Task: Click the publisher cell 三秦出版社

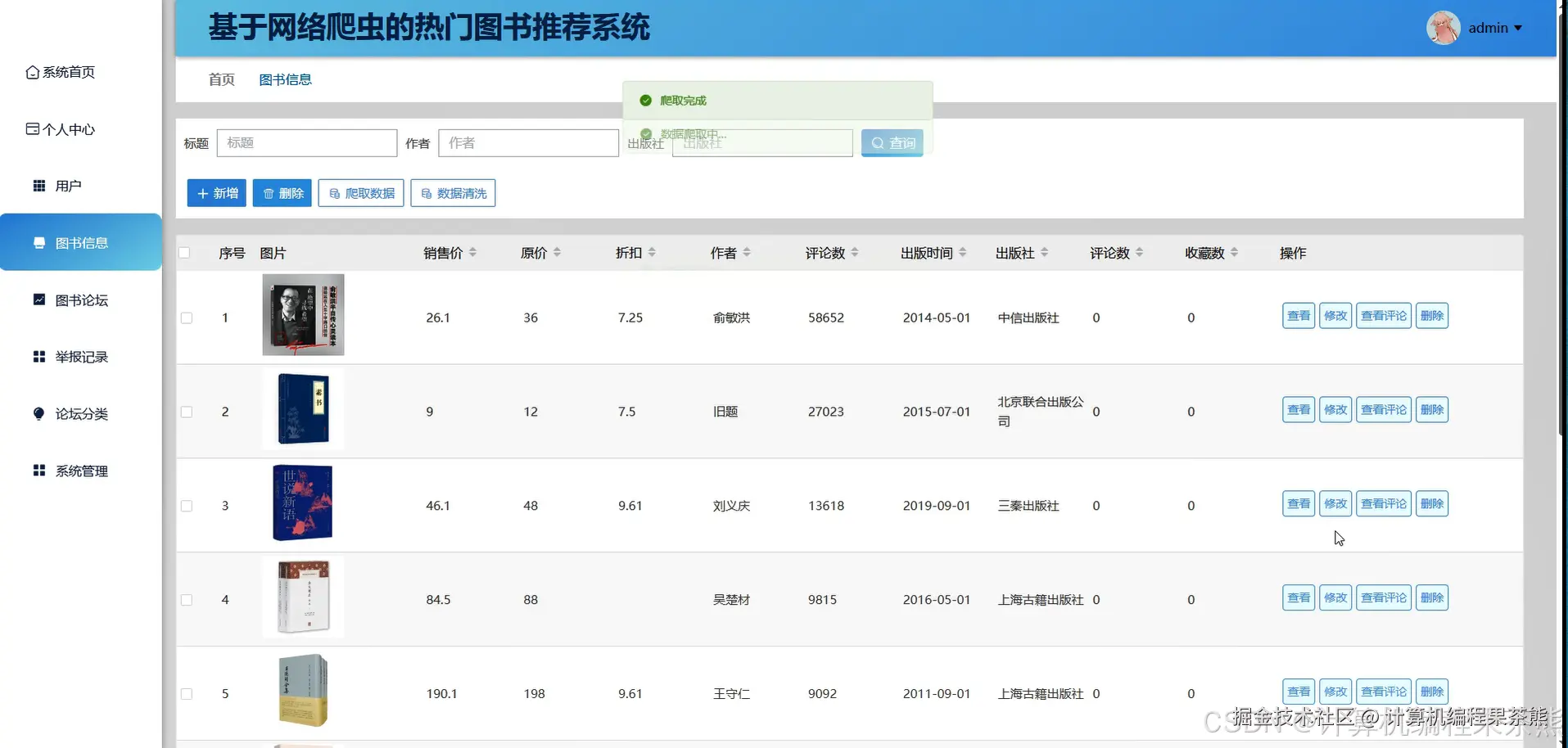Action: click(1028, 507)
